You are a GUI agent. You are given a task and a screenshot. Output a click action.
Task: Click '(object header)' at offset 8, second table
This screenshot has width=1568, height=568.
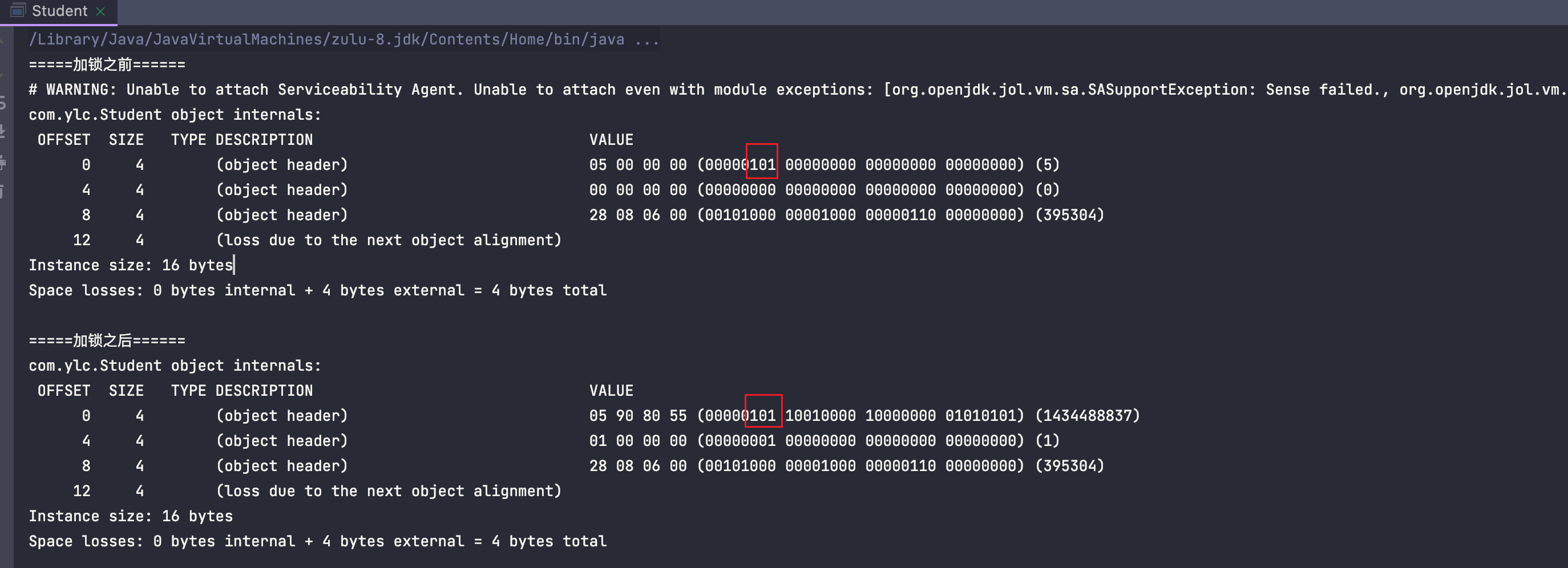coord(282,466)
